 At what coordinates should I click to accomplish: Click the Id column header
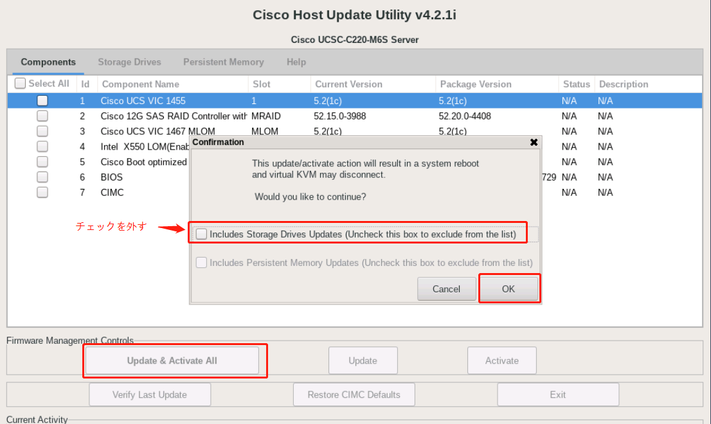tap(85, 84)
